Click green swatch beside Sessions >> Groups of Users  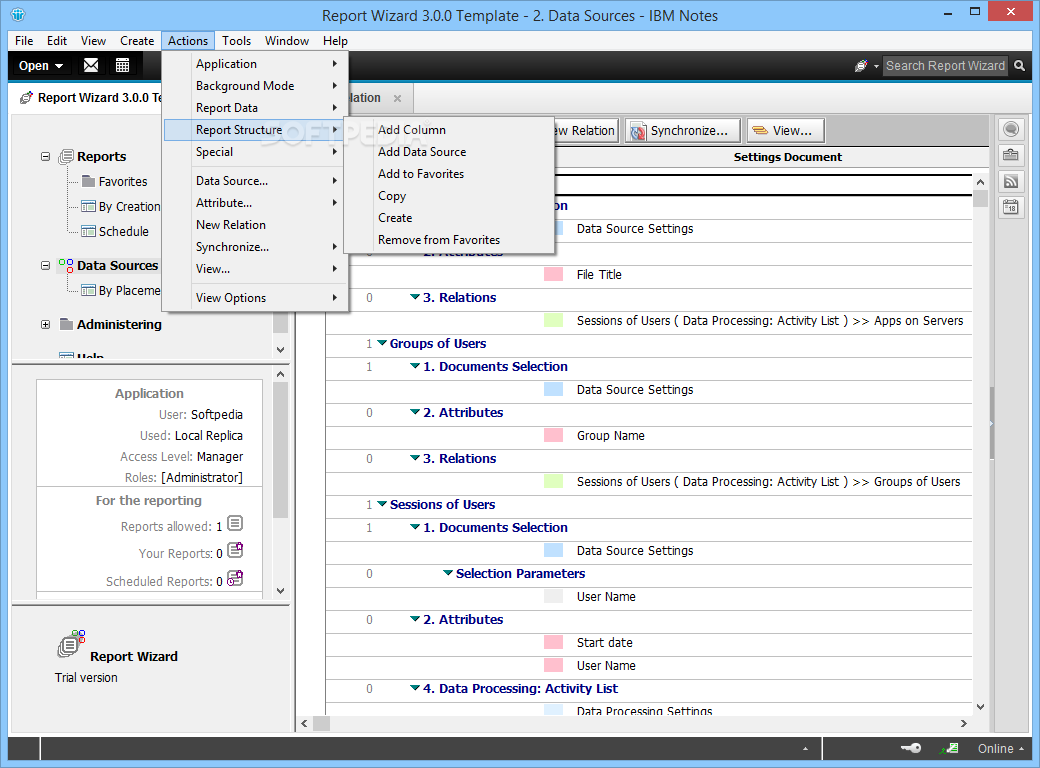click(553, 481)
